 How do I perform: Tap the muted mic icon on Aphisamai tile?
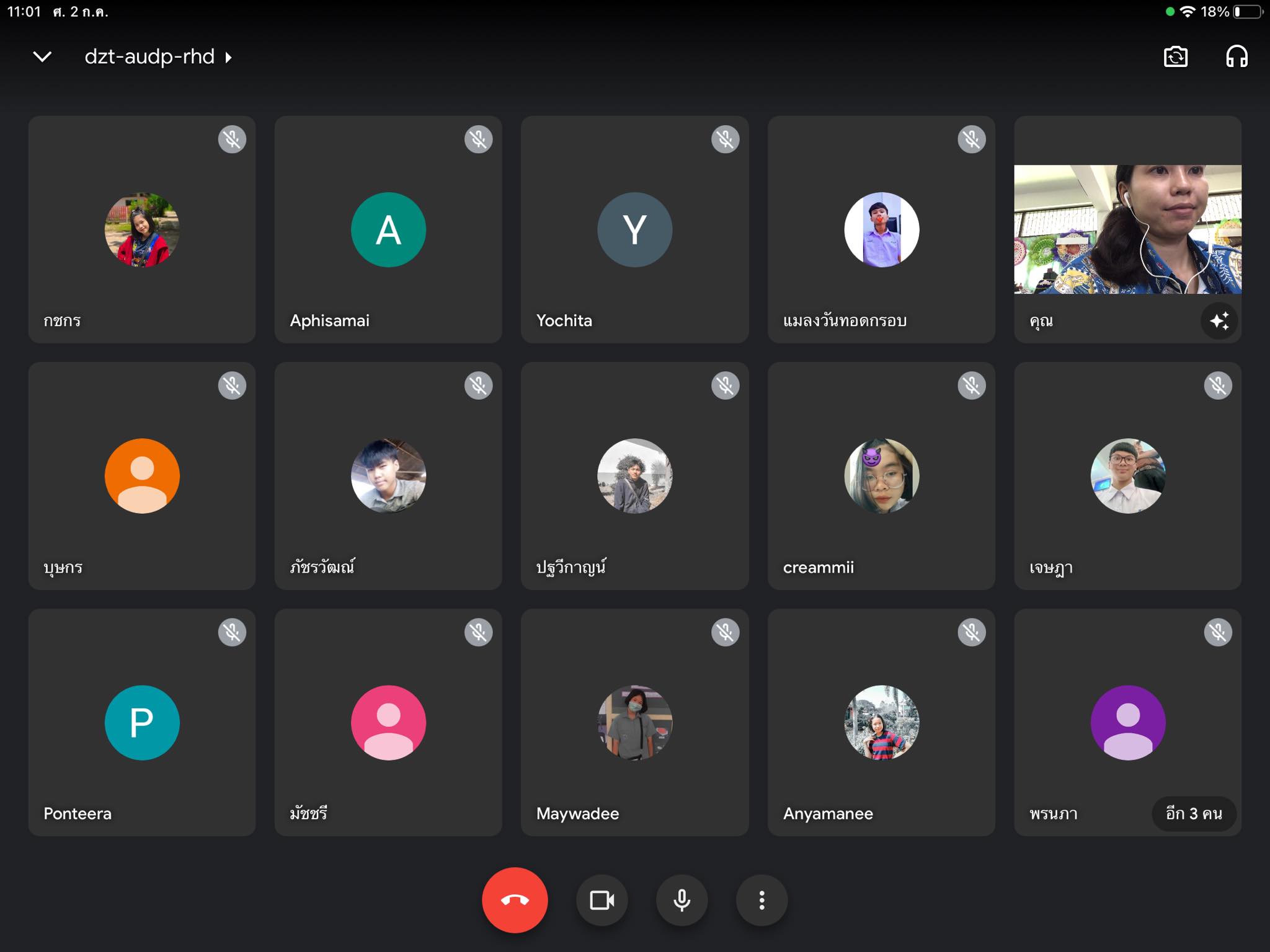pyautogui.click(x=478, y=139)
